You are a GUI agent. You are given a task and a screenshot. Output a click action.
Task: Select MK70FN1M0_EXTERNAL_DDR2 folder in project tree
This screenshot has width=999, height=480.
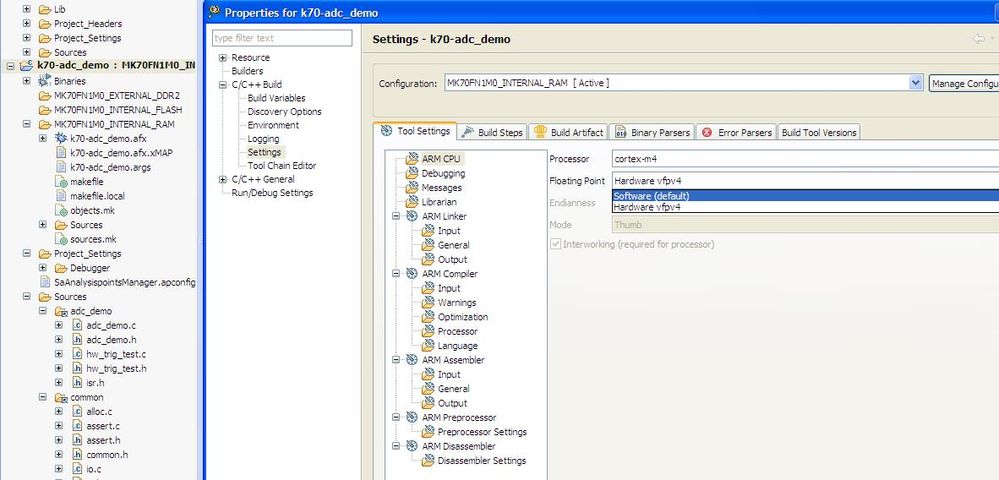117,96
